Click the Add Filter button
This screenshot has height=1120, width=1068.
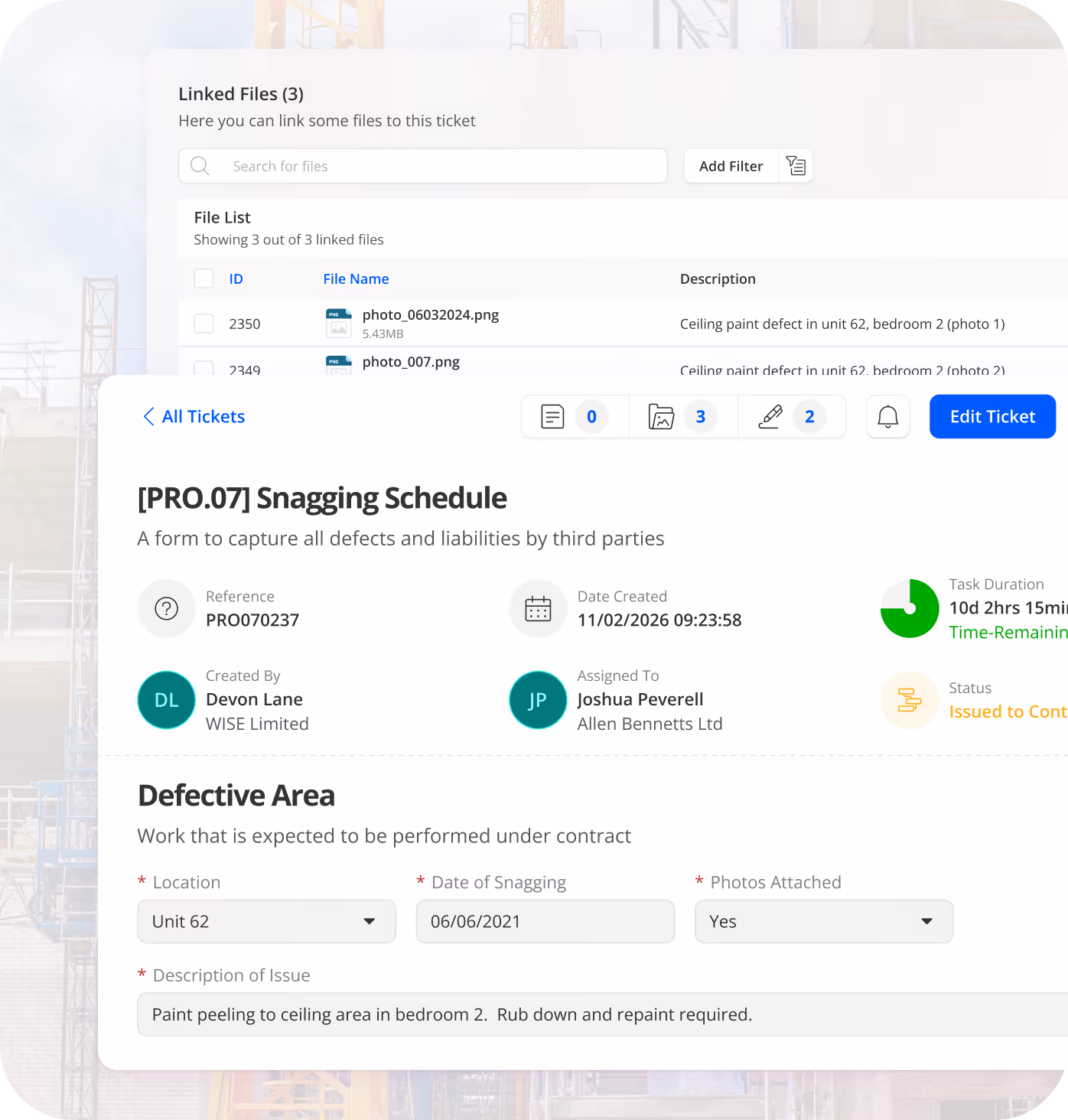click(x=730, y=166)
